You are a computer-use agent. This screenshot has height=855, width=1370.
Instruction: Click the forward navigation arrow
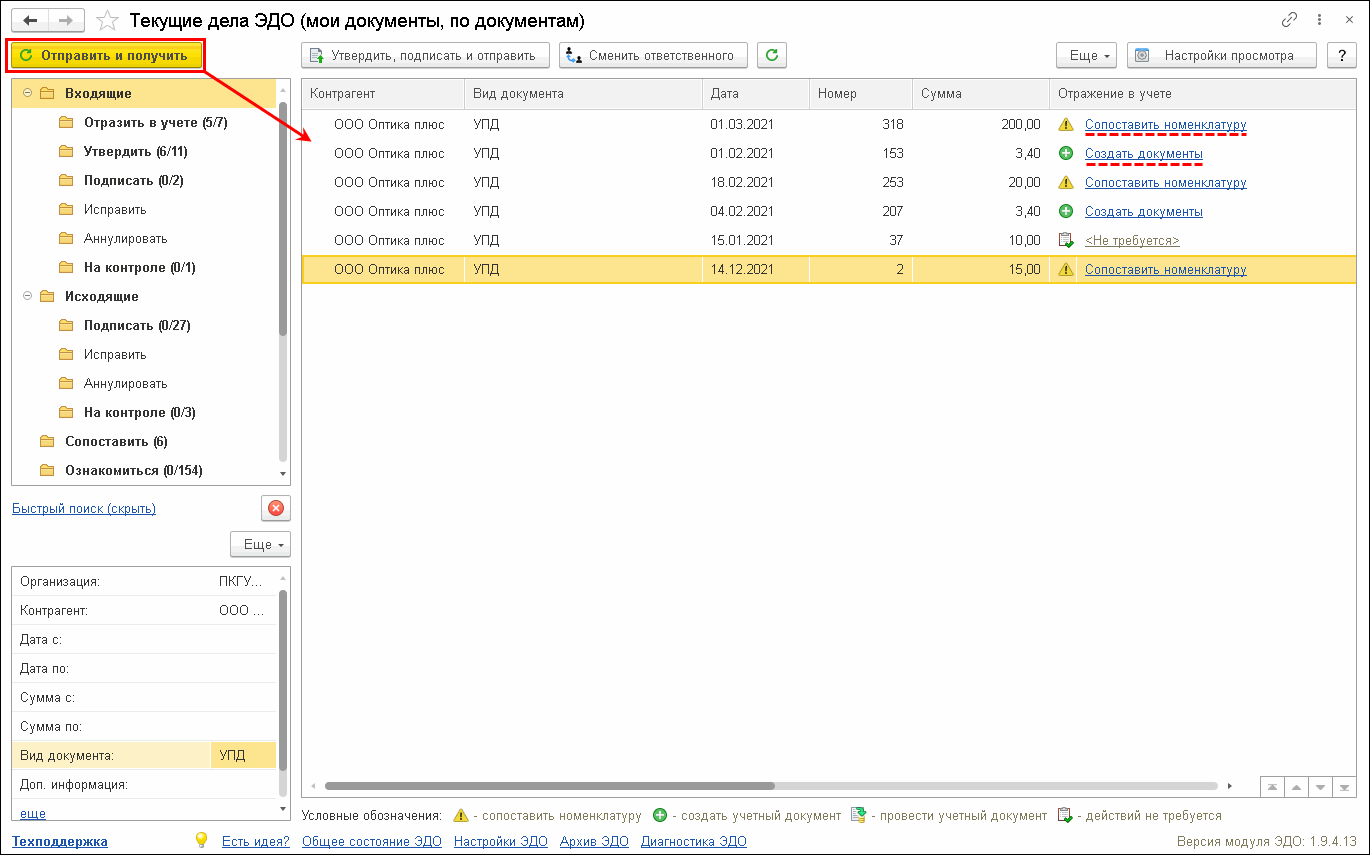click(66, 20)
